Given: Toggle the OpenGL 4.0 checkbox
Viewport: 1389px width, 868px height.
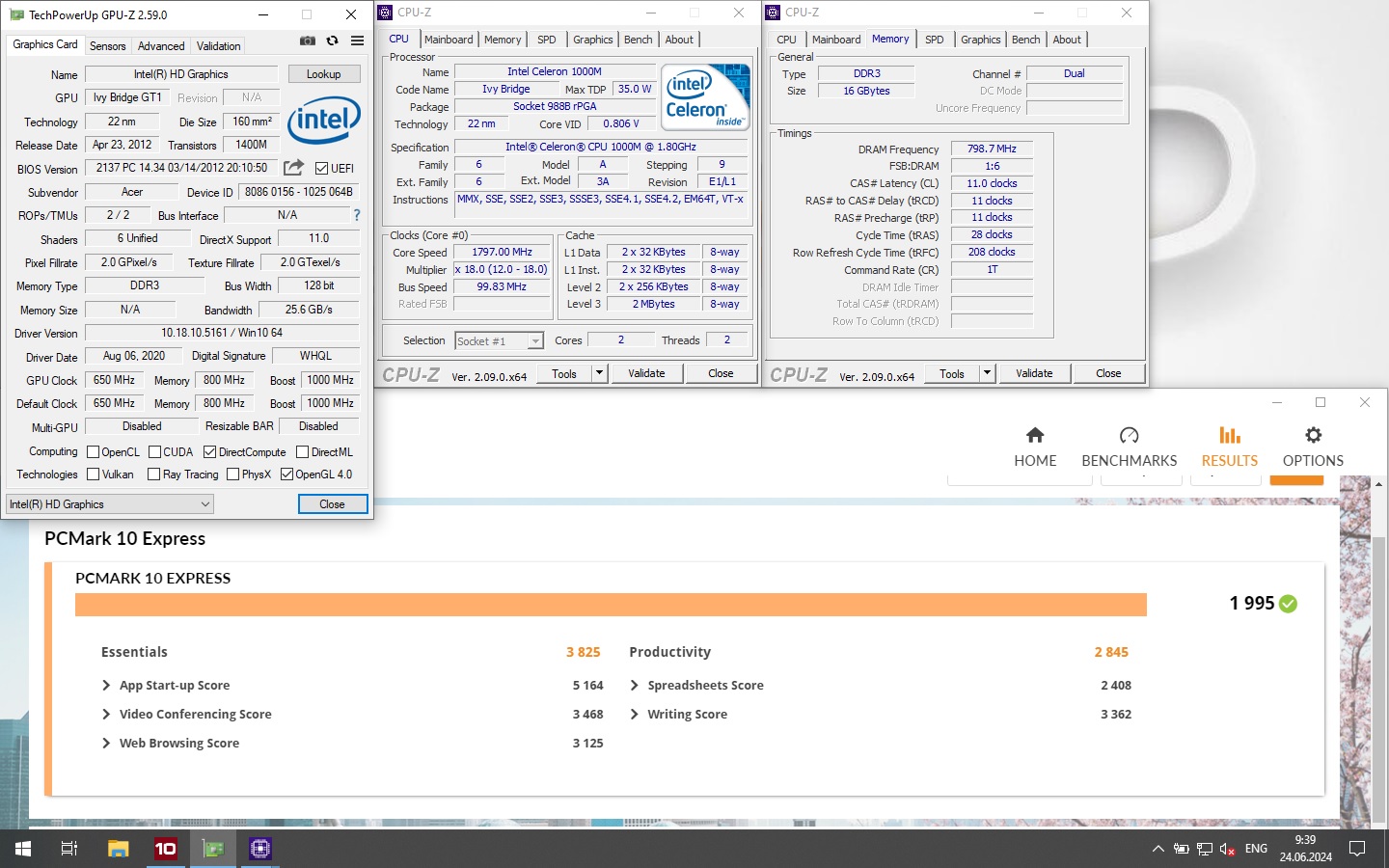Looking at the screenshot, I should pos(286,474).
